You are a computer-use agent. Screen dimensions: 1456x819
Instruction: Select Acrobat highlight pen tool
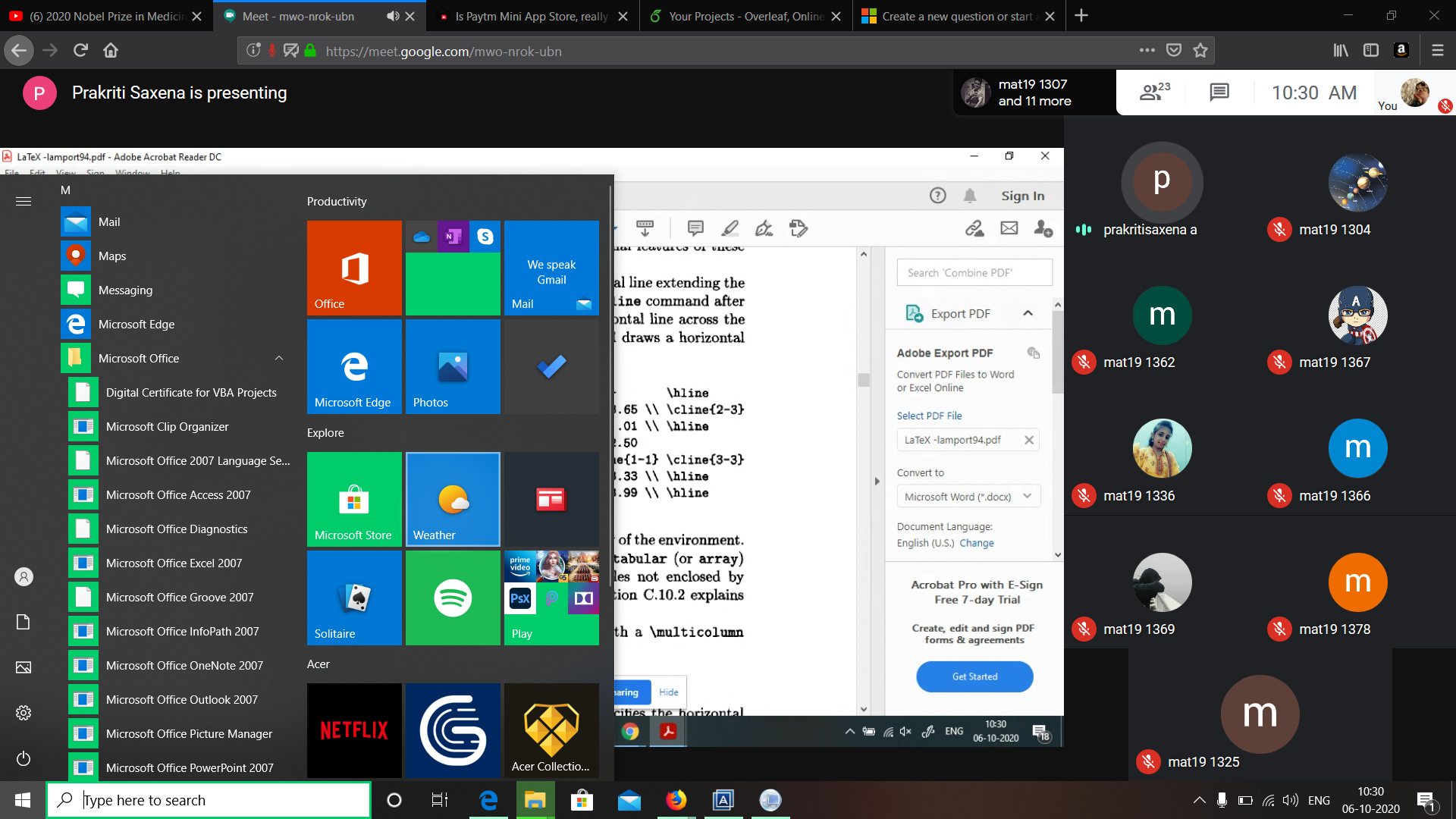coord(730,228)
